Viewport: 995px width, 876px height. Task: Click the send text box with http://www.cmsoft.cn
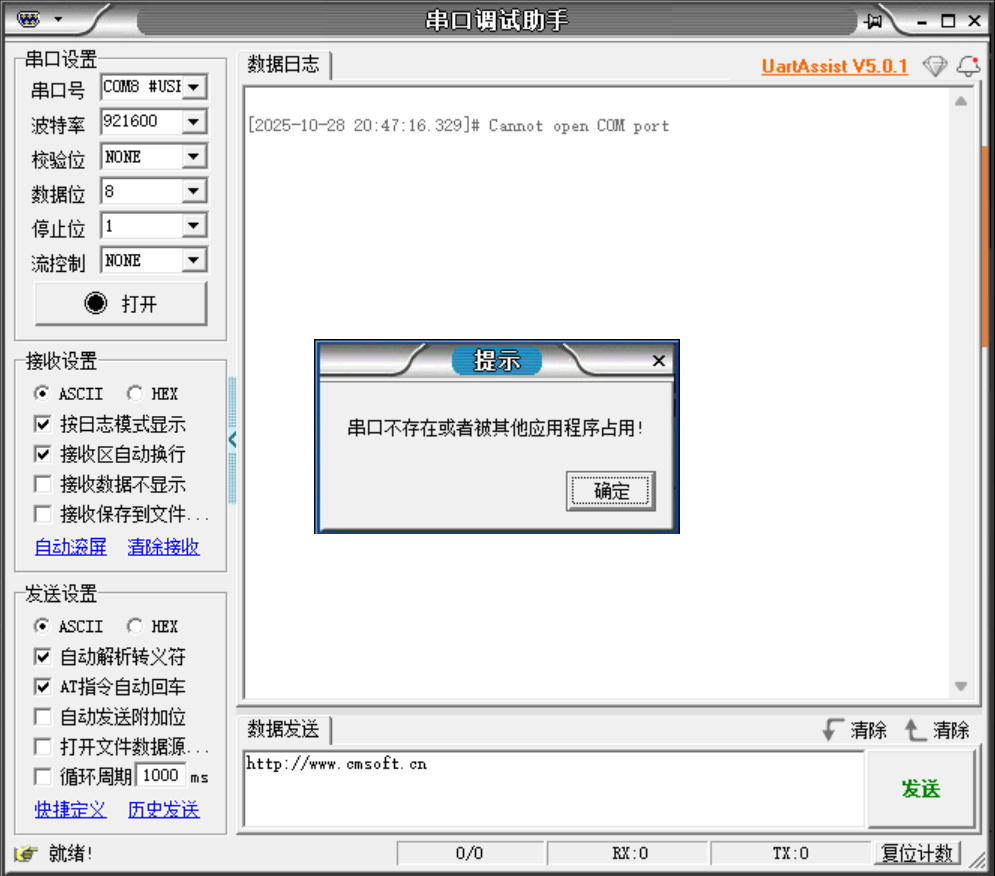553,788
